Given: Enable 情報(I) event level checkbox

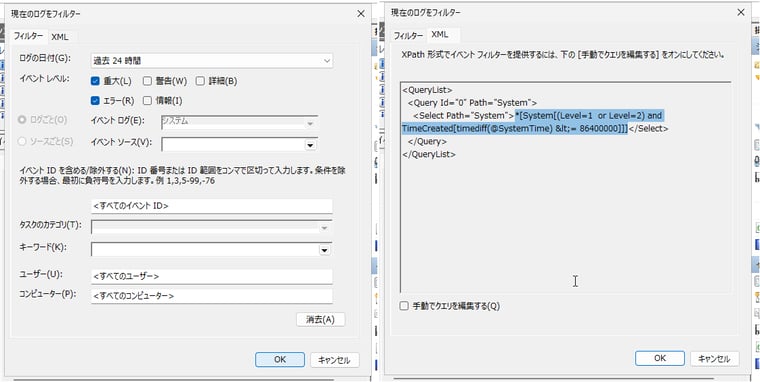Looking at the screenshot, I should tap(147, 101).
